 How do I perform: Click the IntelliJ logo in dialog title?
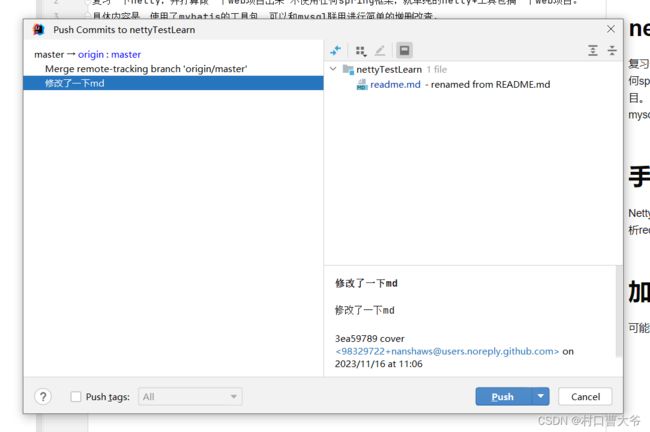(x=39, y=30)
